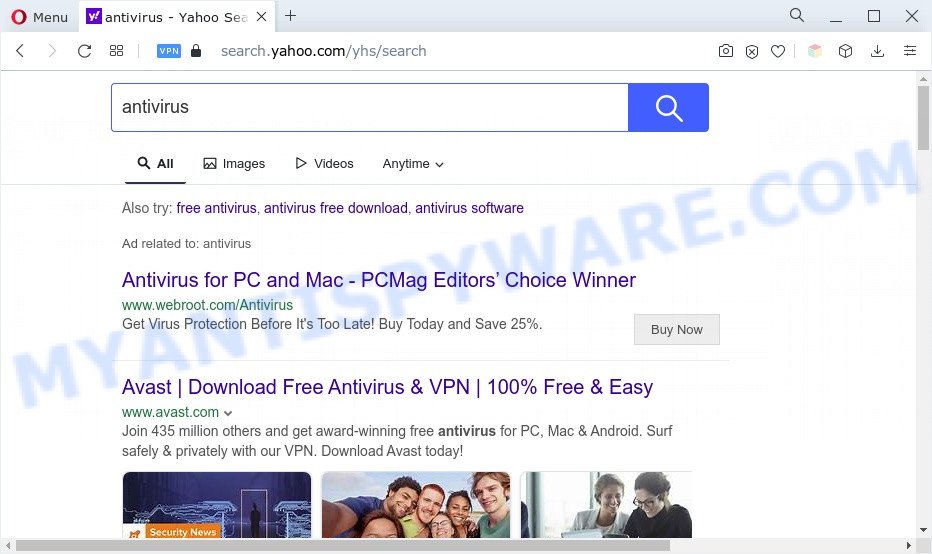Select the address bar URL
Image resolution: width=932 pixels, height=554 pixels.
coord(323,51)
